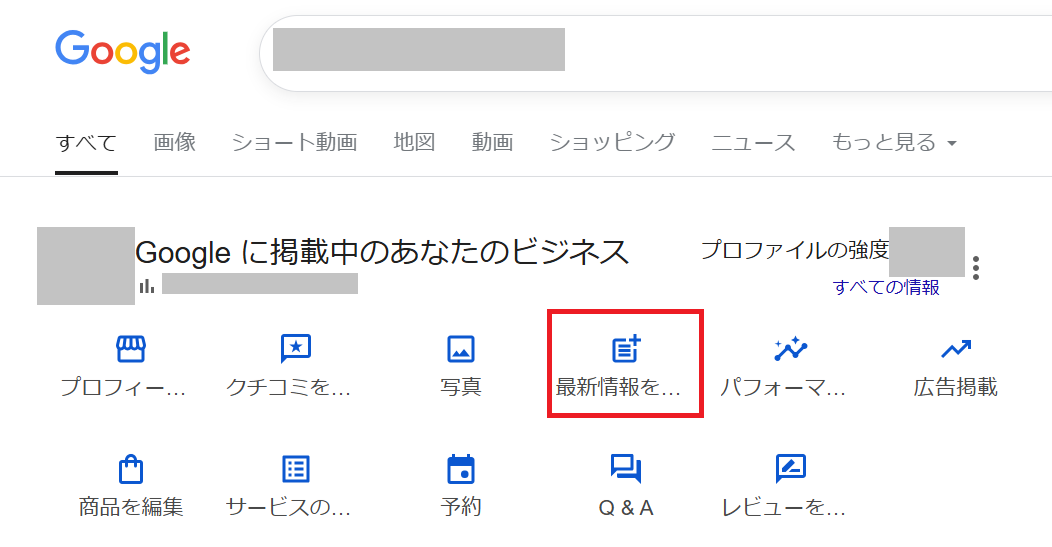The image size is (1052, 547).
Task: Click the Google に掲載中のあなたのビジネス heading
Action: (x=382, y=253)
